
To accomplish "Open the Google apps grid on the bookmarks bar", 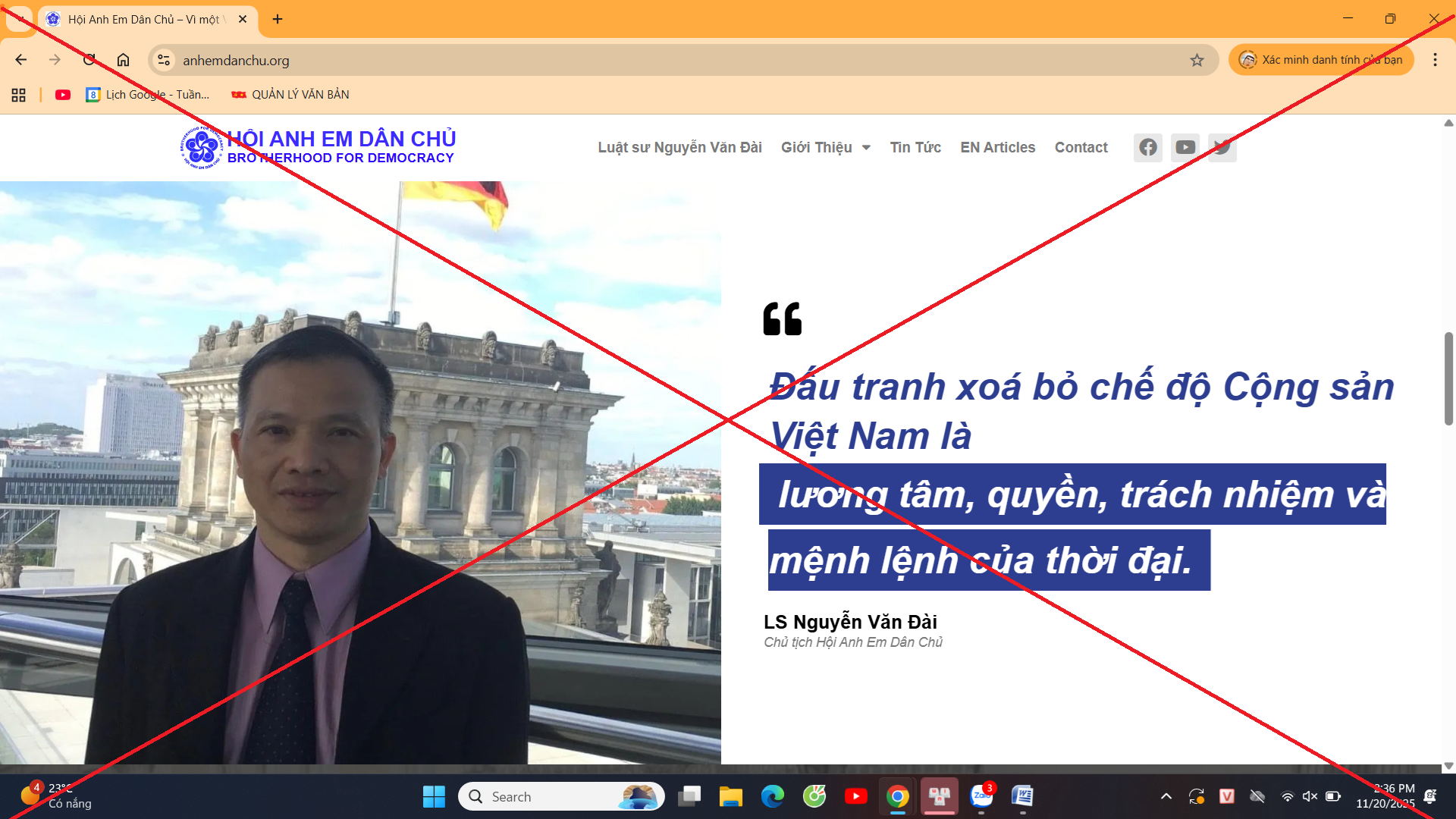I will 18,95.
